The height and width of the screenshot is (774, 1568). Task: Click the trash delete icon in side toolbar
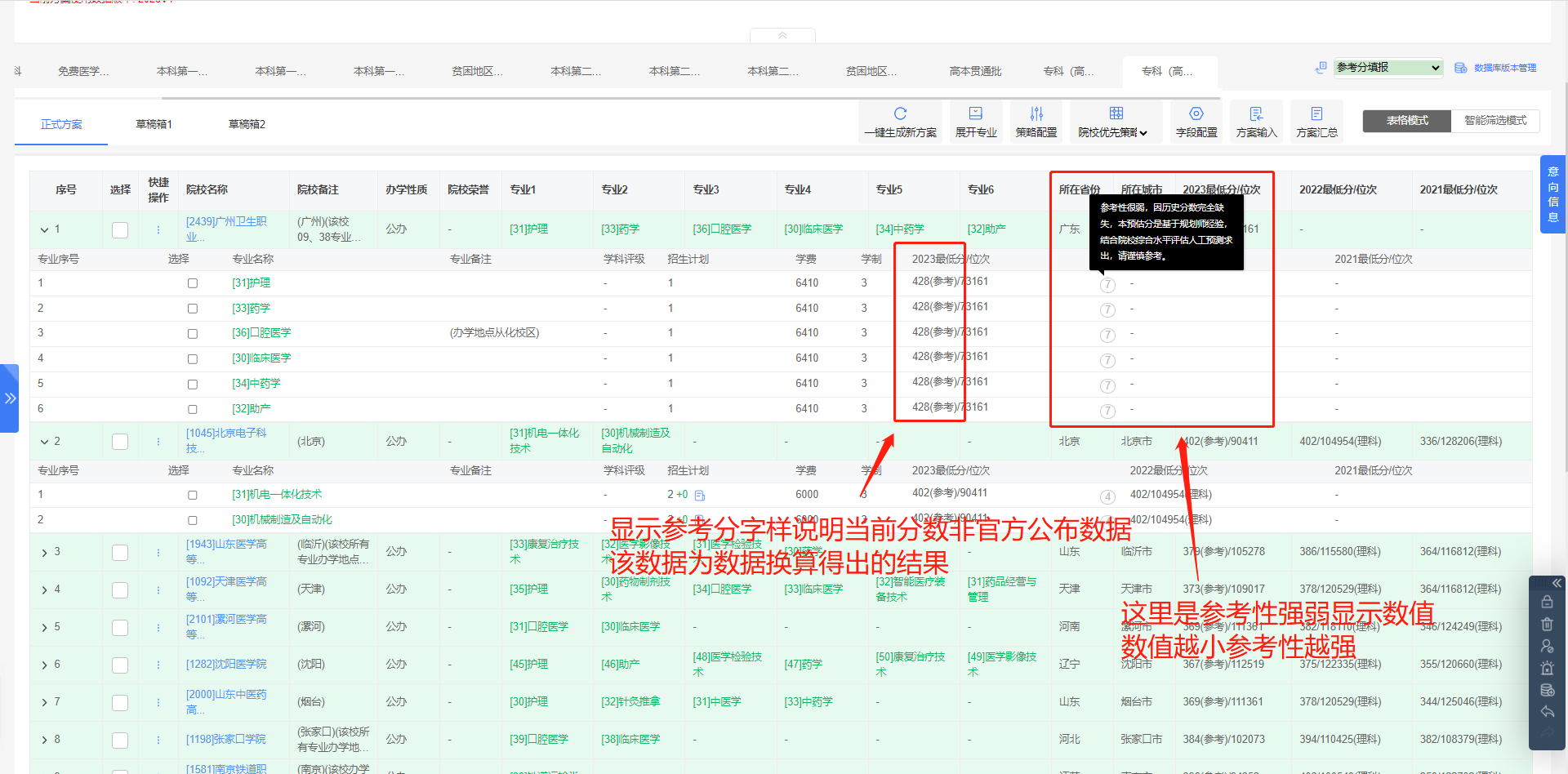[1547, 624]
